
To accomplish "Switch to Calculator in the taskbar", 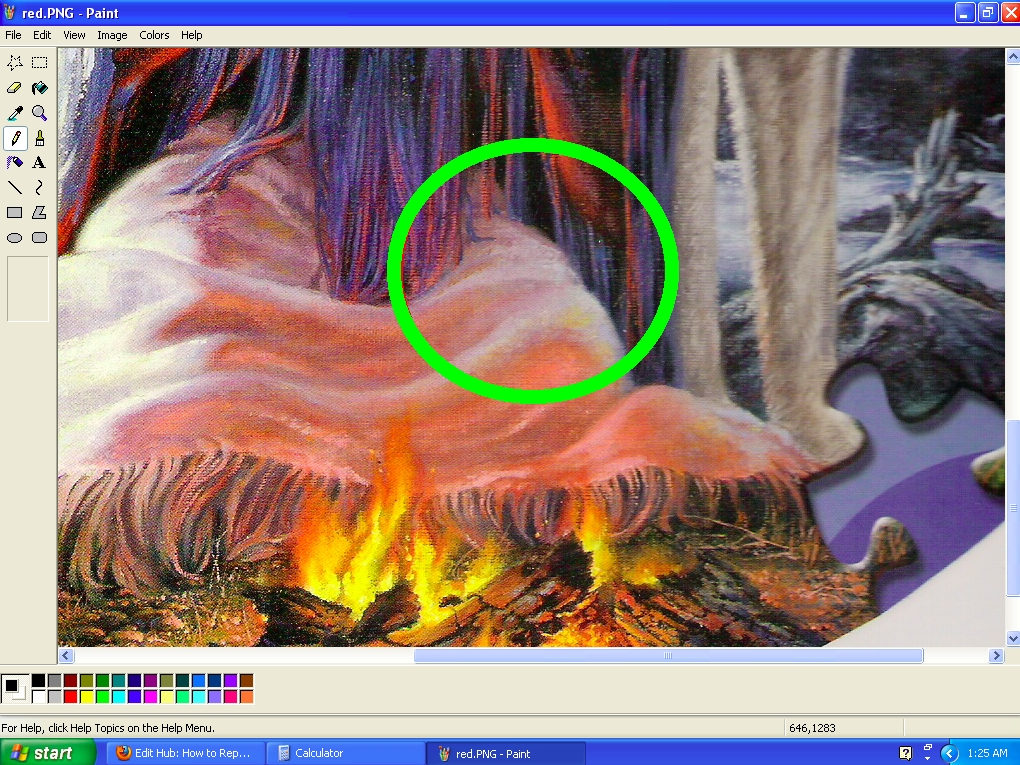I will pos(345,753).
